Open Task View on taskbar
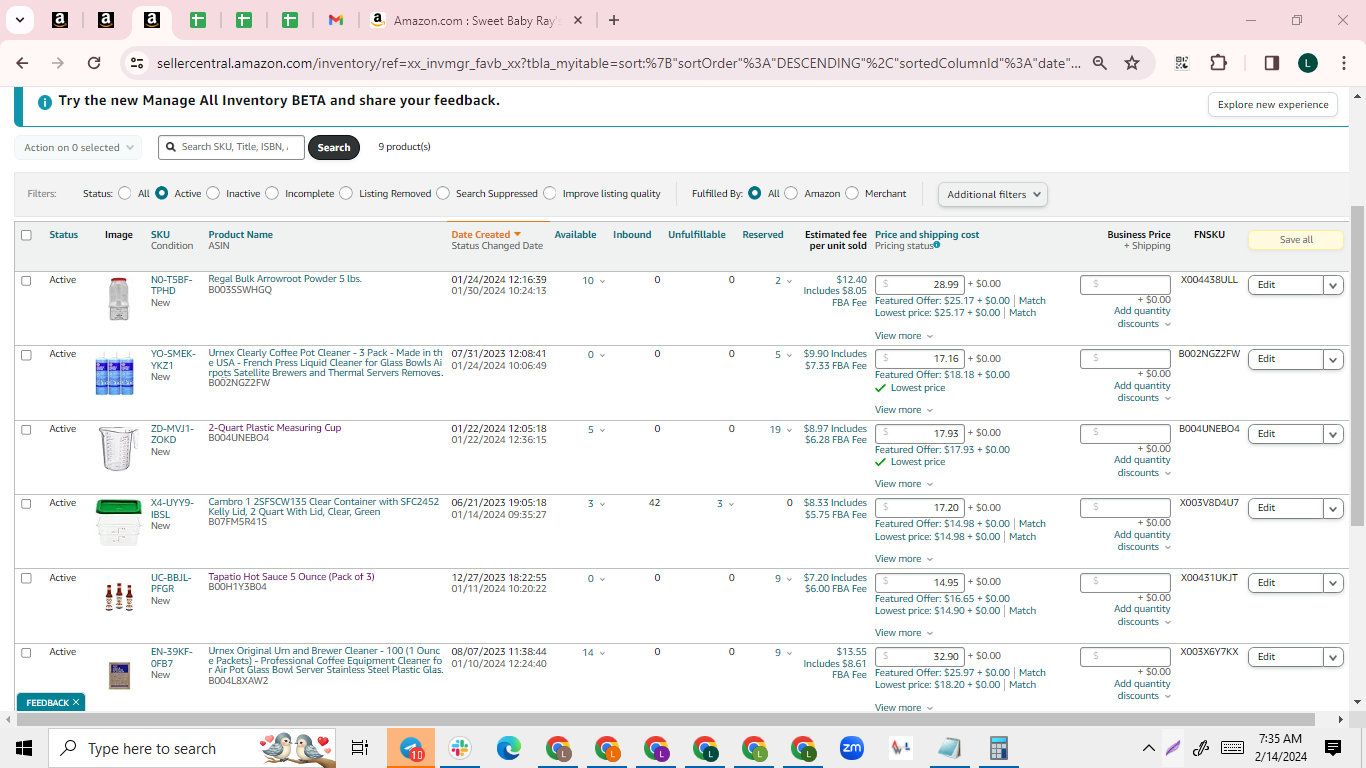Image resolution: width=1366 pixels, height=768 pixels. tap(360, 748)
